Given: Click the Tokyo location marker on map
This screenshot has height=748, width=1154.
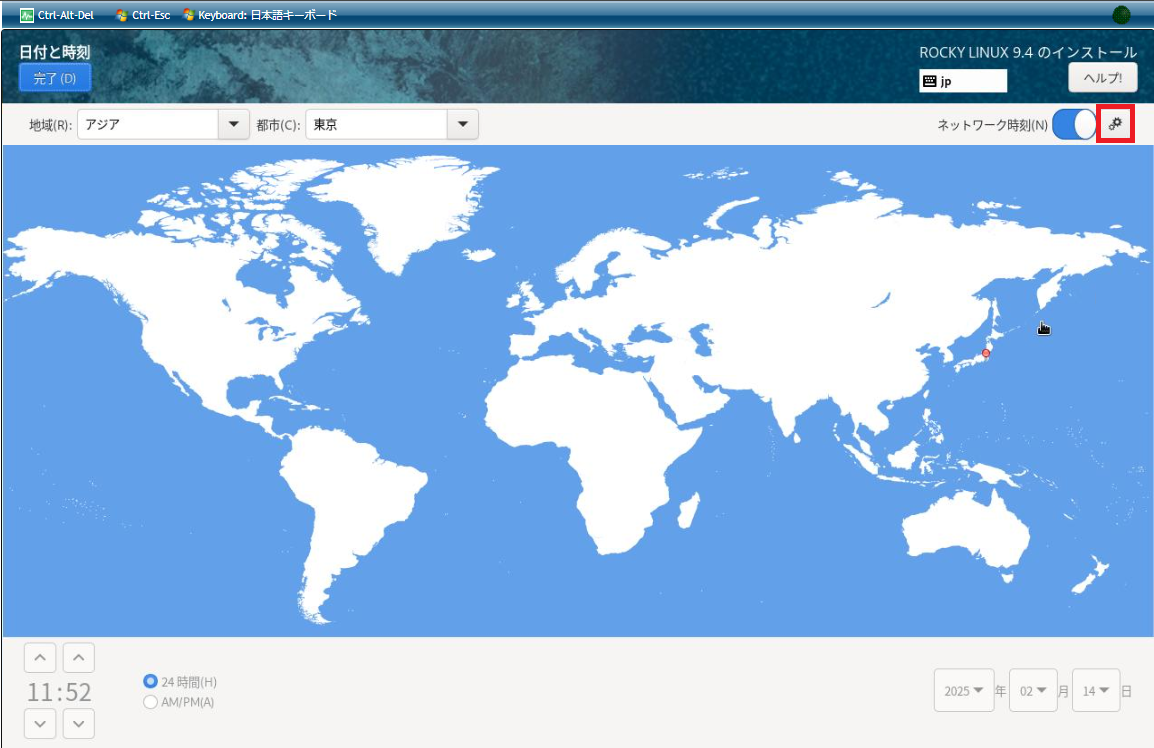Looking at the screenshot, I should (x=985, y=353).
